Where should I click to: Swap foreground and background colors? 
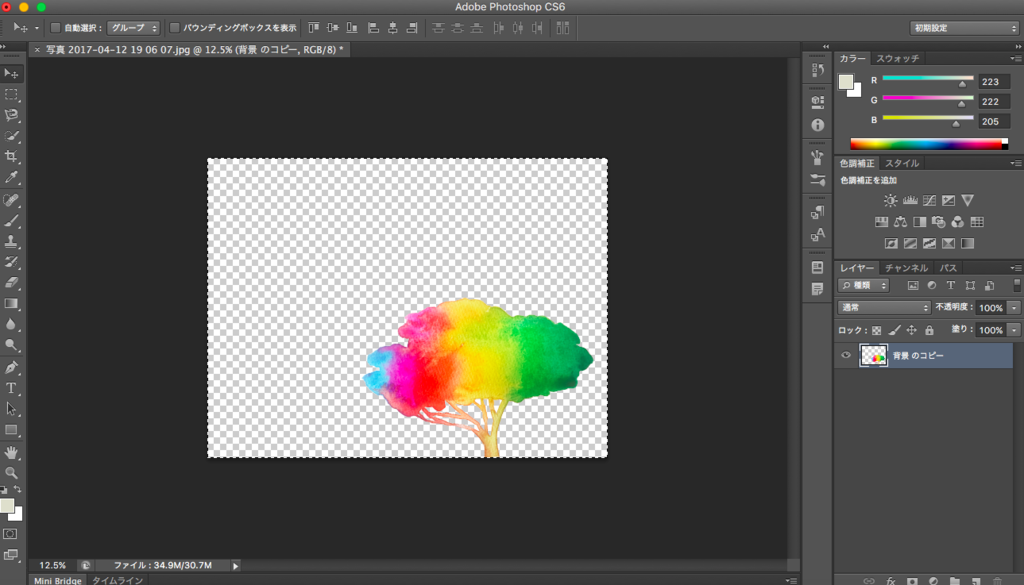[18, 489]
